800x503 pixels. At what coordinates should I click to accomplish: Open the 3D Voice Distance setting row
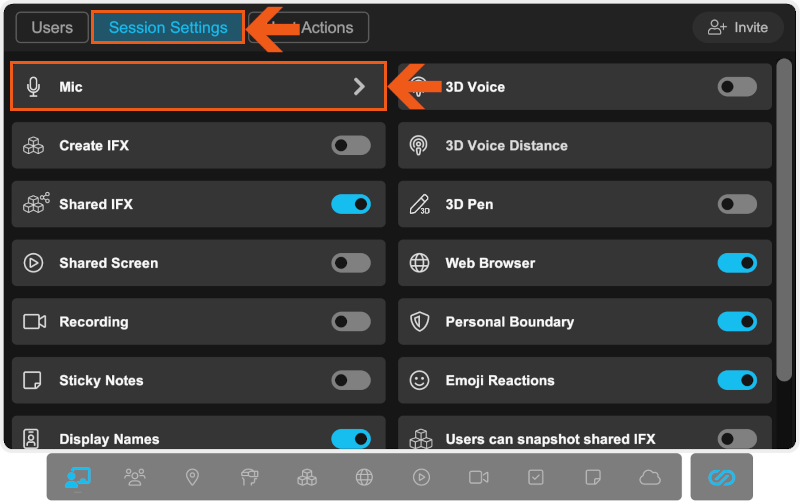pos(585,146)
